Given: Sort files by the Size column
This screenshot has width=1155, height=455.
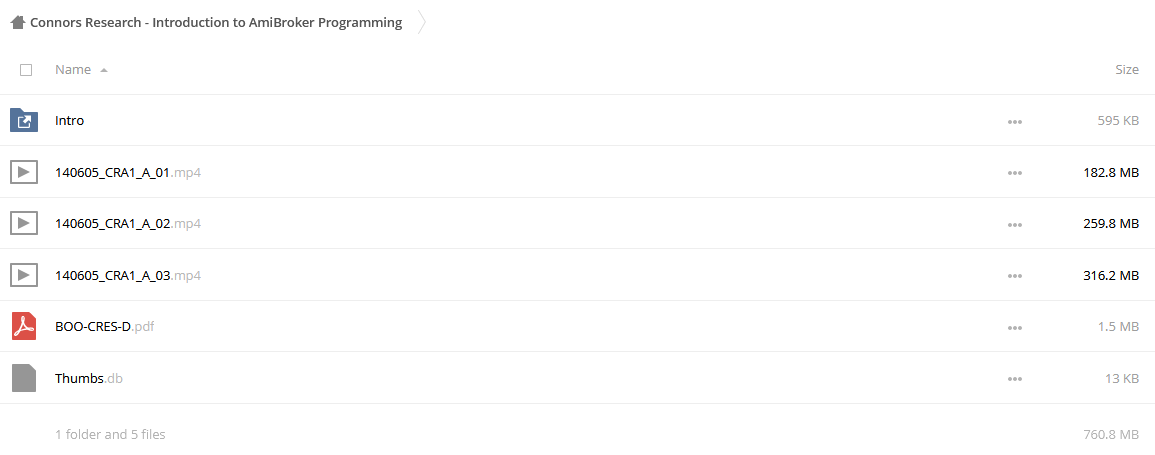Looking at the screenshot, I should (x=1127, y=69).
